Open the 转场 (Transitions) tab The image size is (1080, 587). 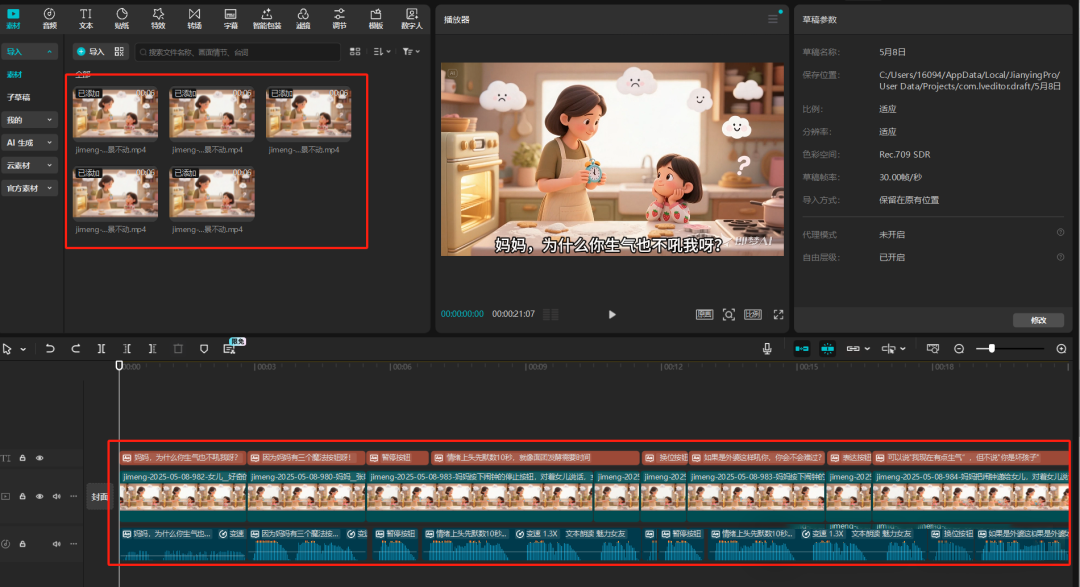195,18
